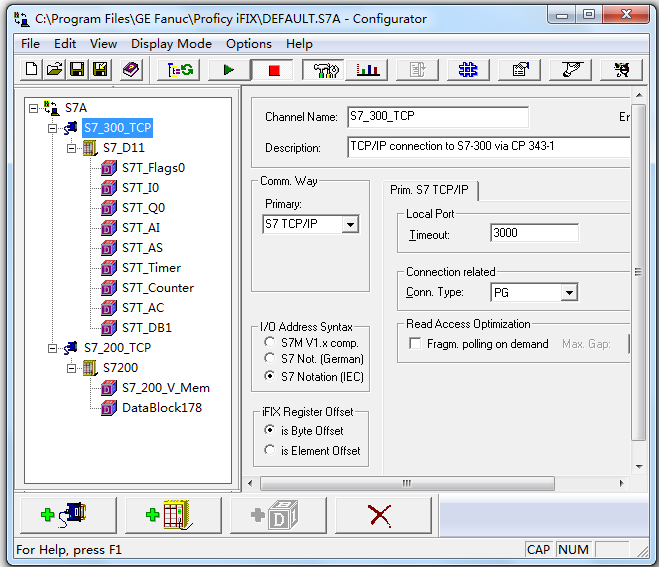Click the tree refresh toolbar icon

click(x=180, y=70)
